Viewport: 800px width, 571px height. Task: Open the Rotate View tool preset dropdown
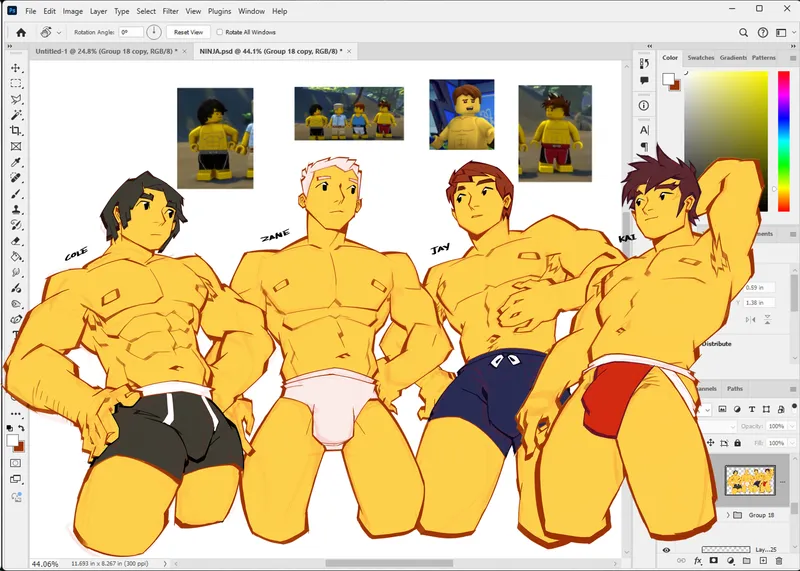point(59,33)
